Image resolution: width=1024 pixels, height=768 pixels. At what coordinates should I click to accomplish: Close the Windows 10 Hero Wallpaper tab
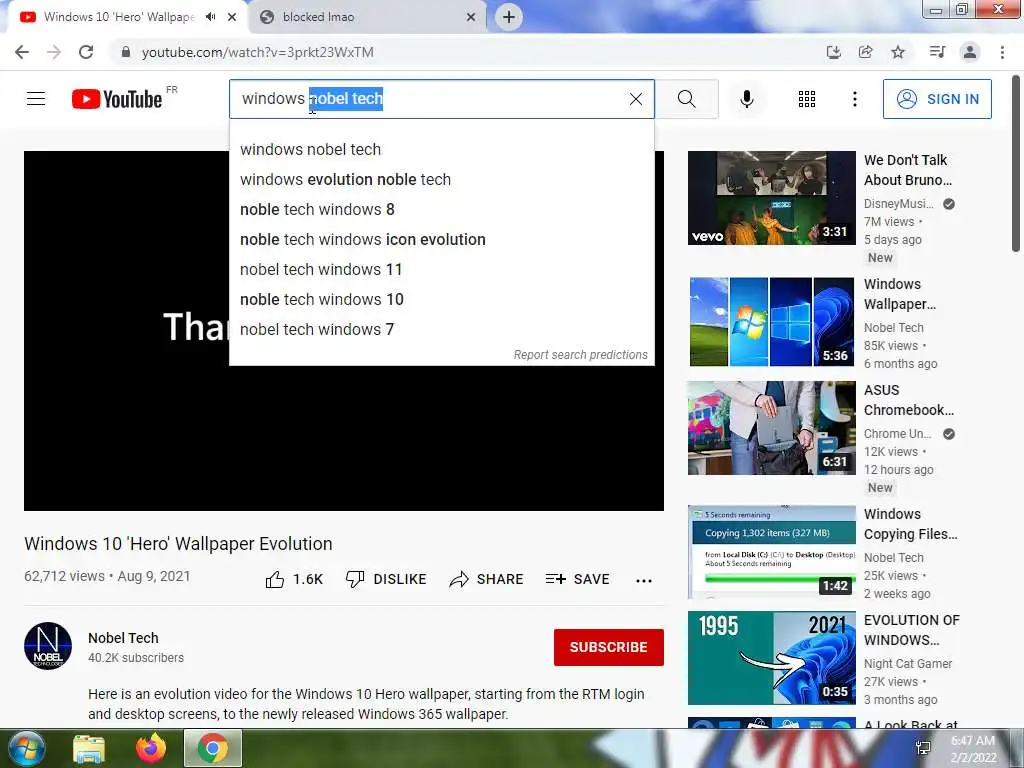pos(232,17)
